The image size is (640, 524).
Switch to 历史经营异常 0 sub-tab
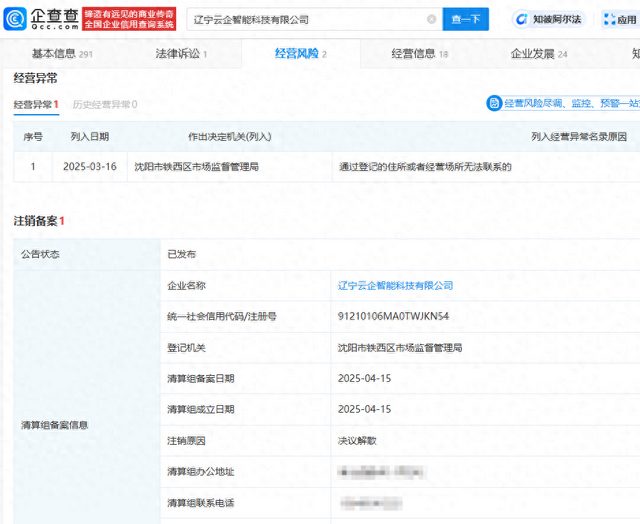(x=105, y=104)
